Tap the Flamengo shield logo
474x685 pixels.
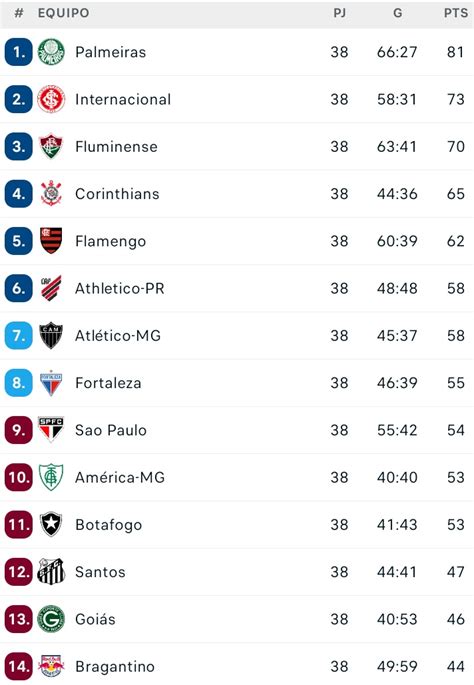pos(51,241)
